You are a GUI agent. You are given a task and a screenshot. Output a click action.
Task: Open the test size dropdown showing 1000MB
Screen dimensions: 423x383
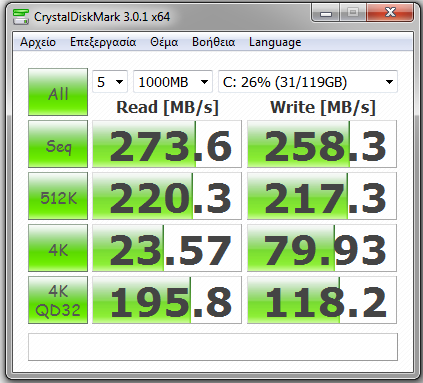point(173,82)
